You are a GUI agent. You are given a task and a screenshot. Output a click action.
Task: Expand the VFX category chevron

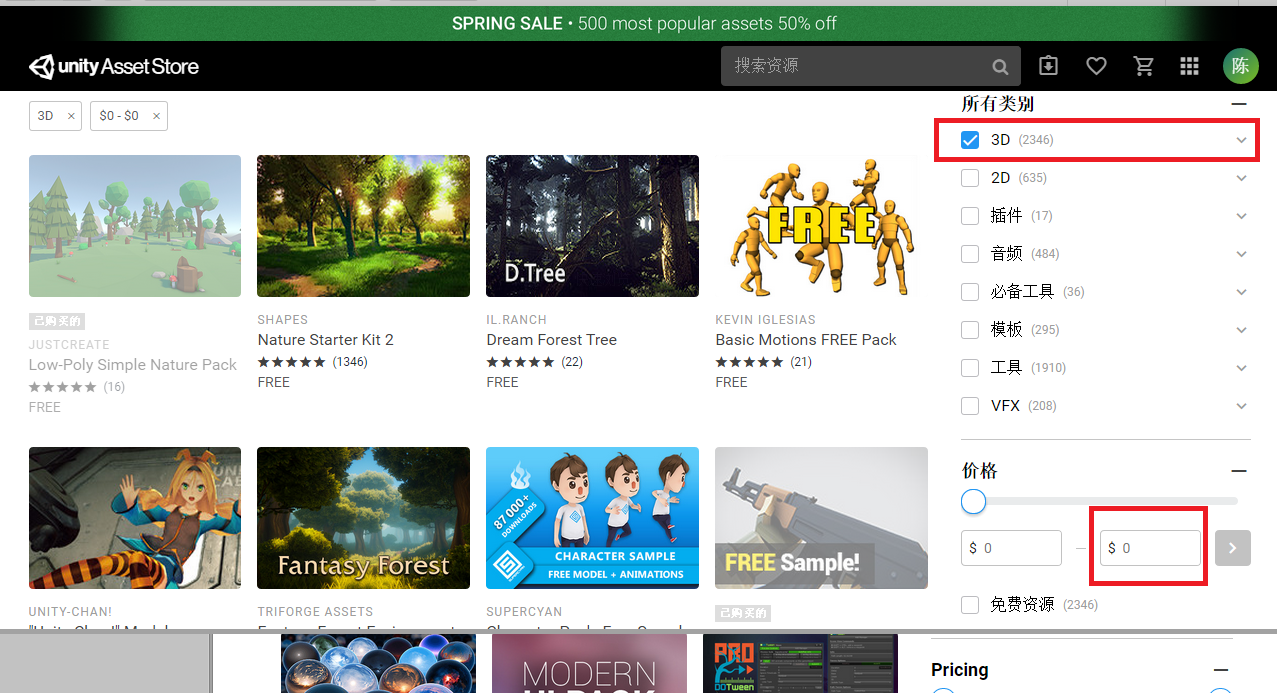coord(1241,406)
